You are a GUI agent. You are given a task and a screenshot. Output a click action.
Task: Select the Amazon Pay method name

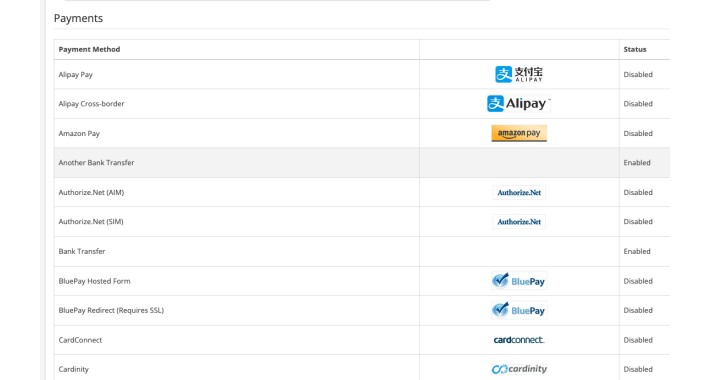[79, 134]
